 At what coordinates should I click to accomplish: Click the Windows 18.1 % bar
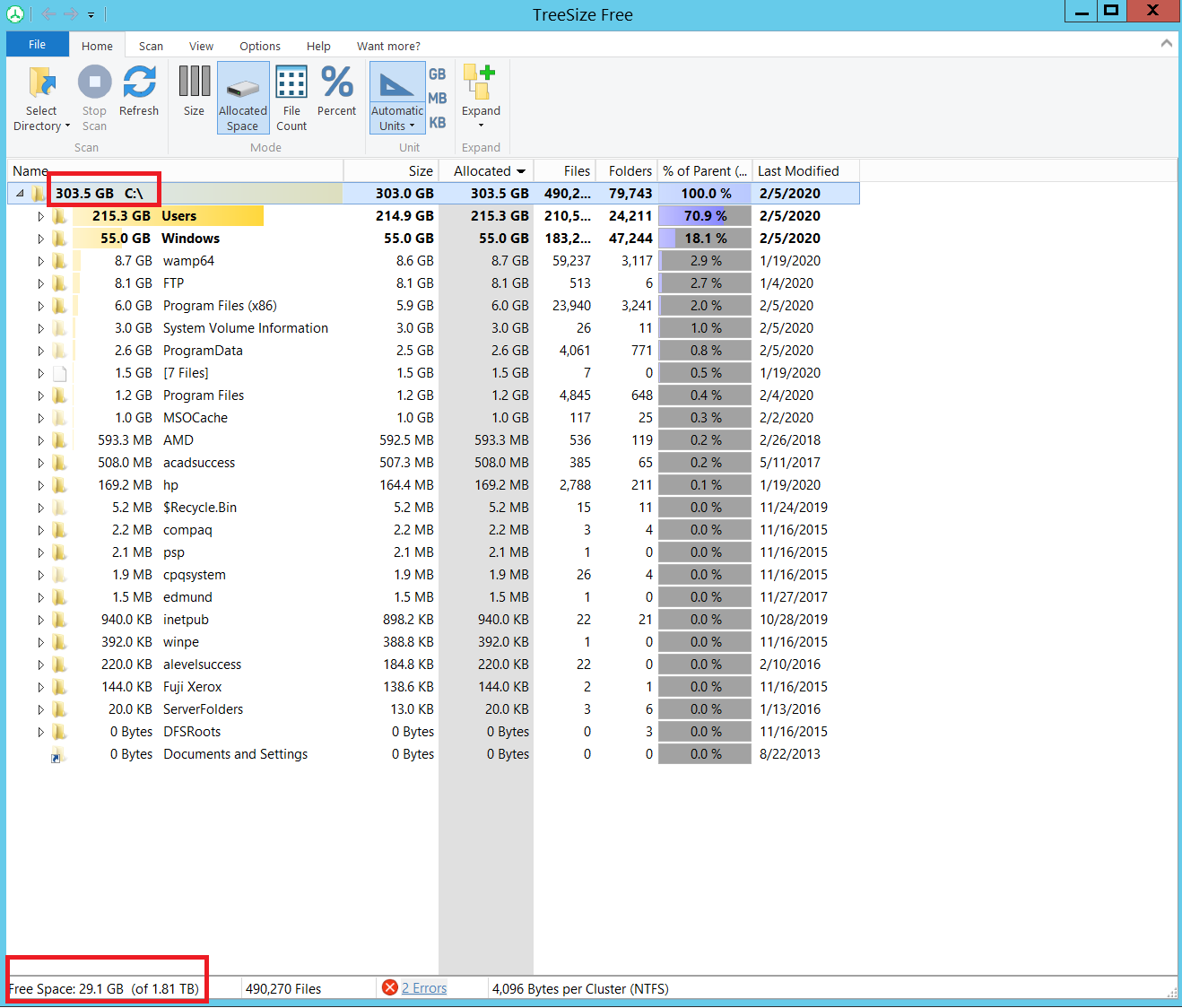(x=705, y=239)
